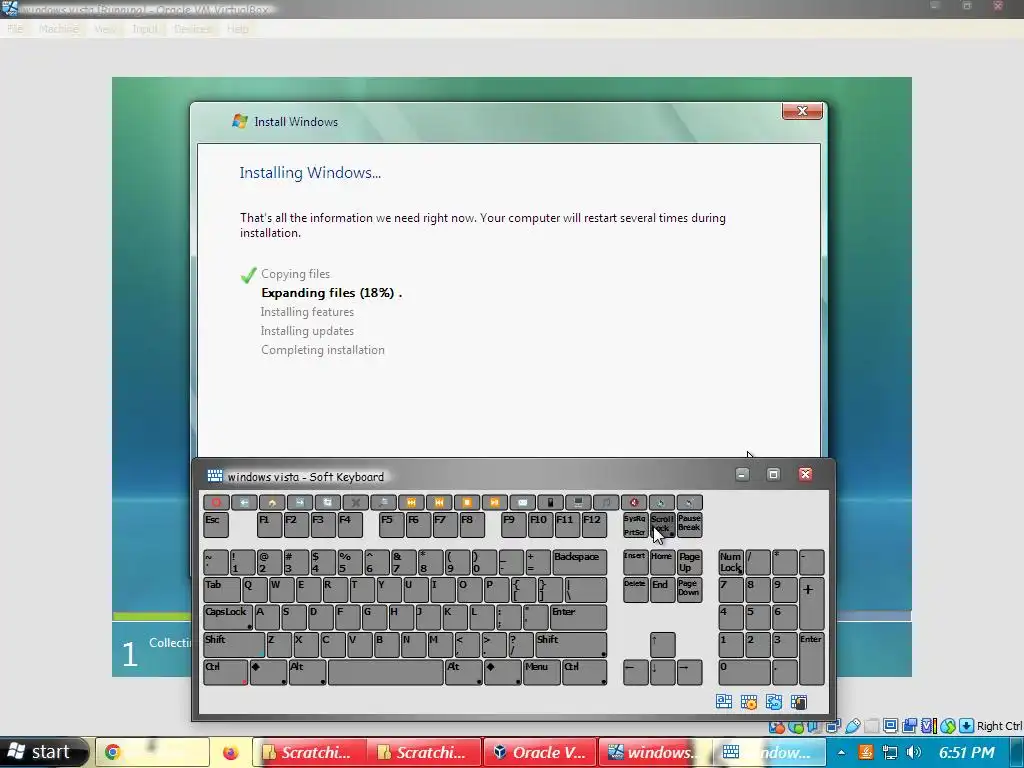Click the Menu key
The image size is (1024, 768).
541,672
